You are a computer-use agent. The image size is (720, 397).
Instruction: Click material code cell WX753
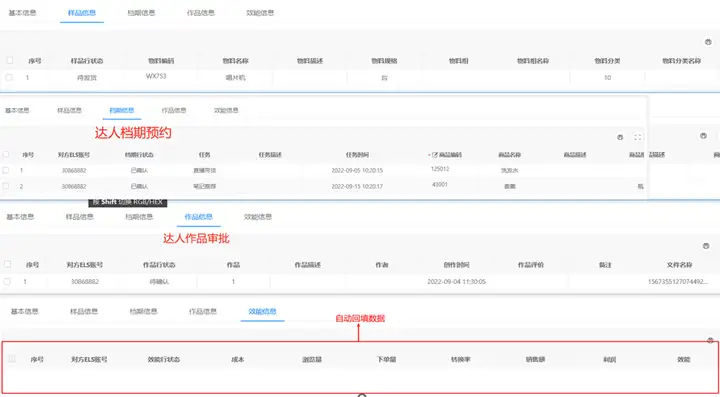click(x=156, y=76)
